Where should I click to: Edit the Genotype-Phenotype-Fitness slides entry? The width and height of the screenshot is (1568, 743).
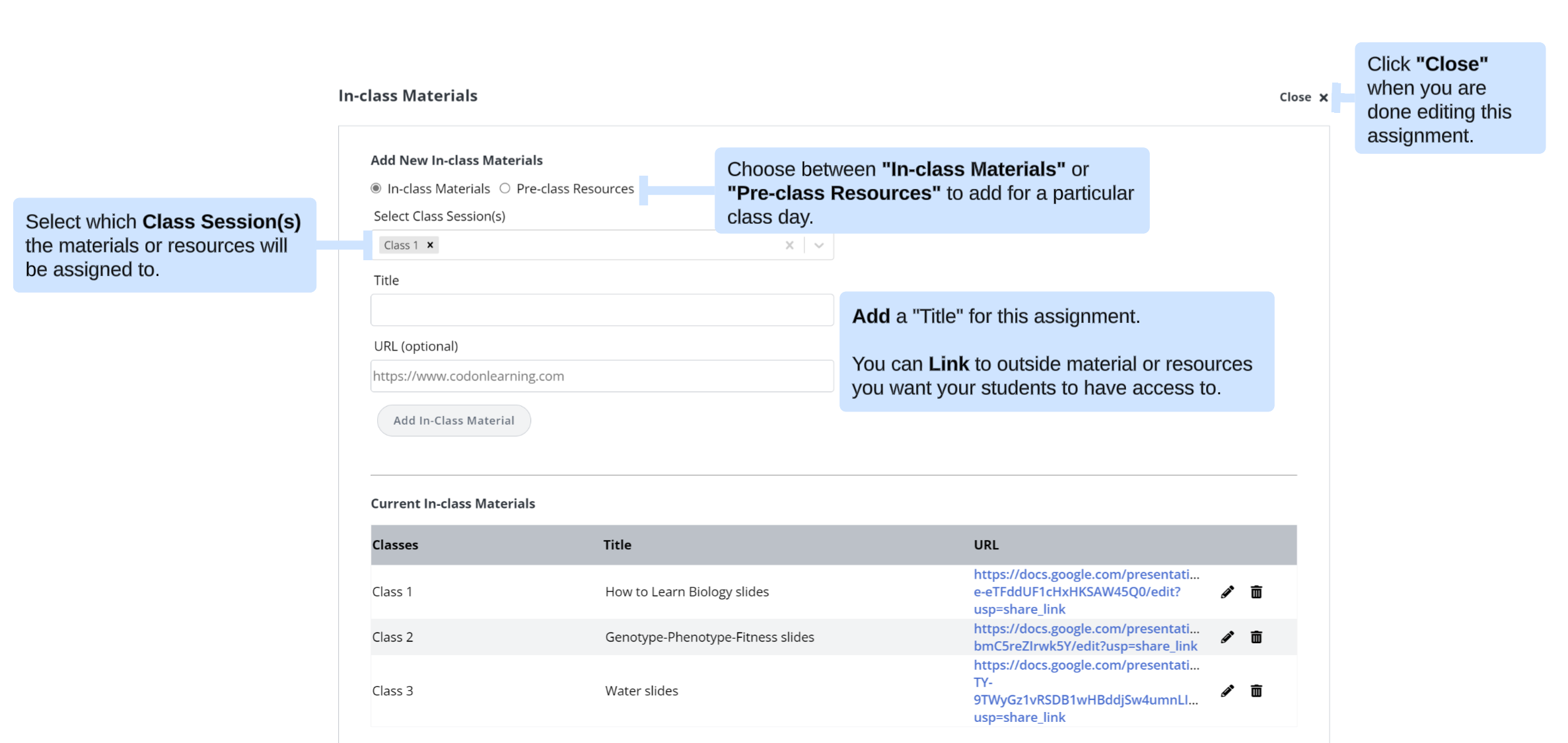(1227, 637)
